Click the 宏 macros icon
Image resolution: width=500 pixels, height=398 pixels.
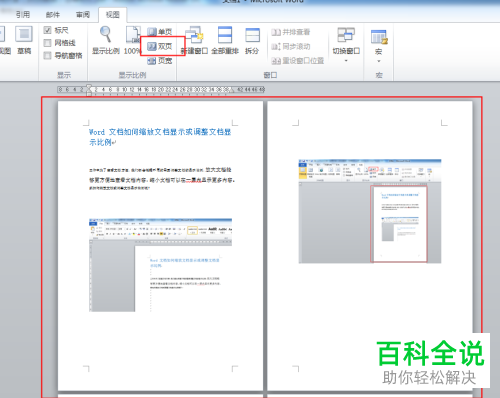(x=379, y=37)
